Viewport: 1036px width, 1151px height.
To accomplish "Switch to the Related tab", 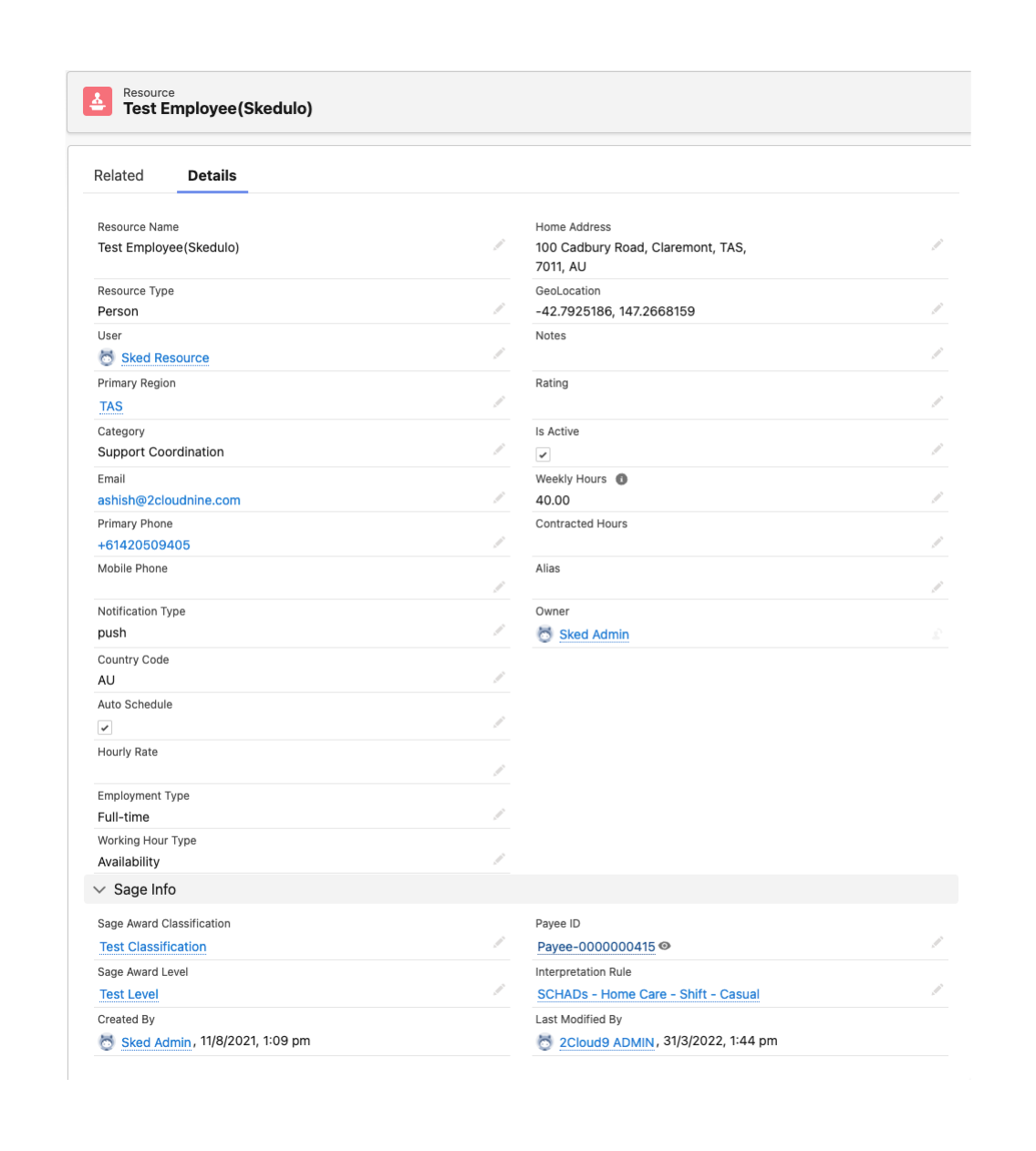I will point(119,176).
